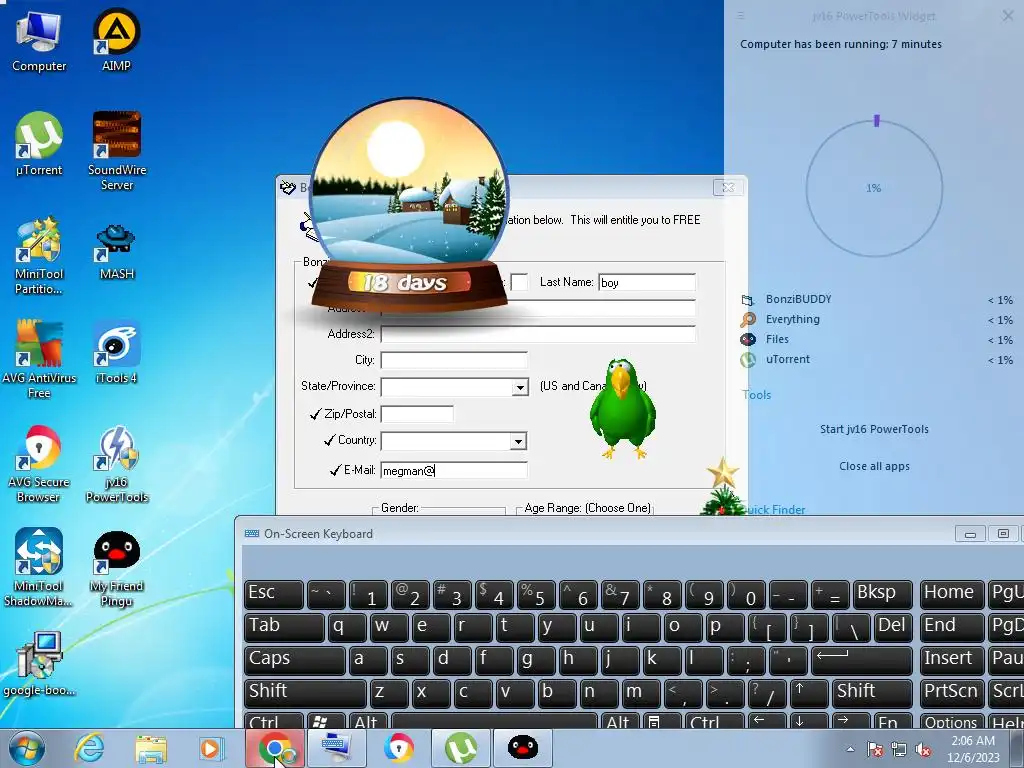
Task: Select the MiniTool ShadowMaker desktop icon
Action: point(39,567)
